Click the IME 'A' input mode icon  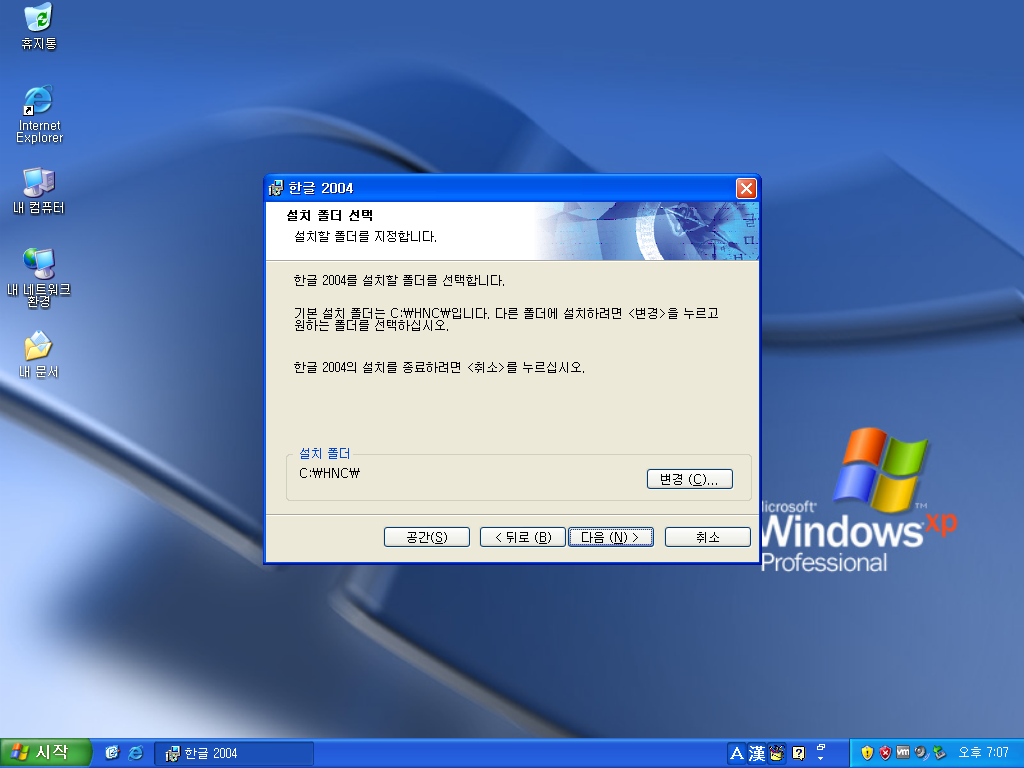click(737, 753)
